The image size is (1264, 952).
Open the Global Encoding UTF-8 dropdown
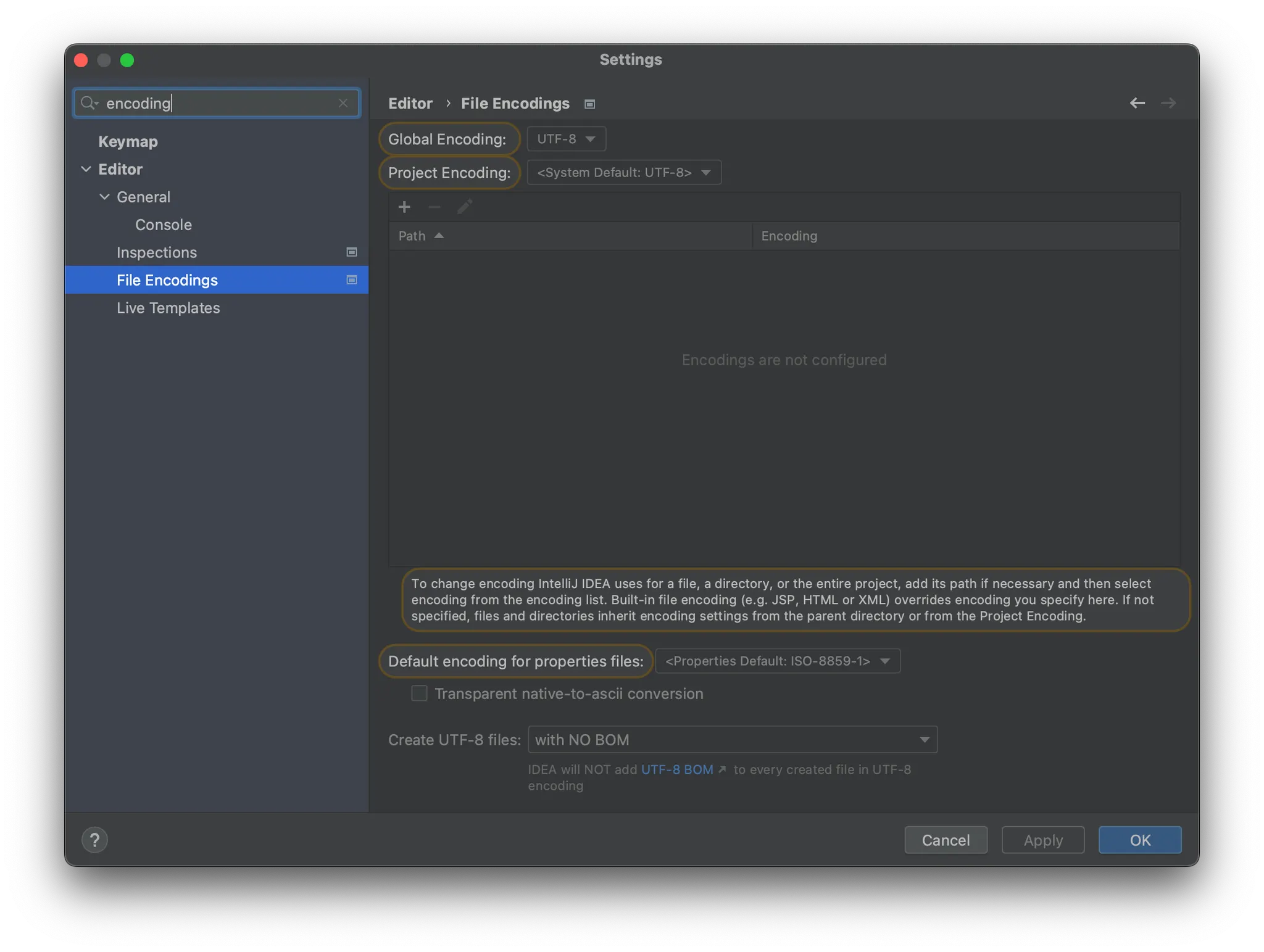566,139
